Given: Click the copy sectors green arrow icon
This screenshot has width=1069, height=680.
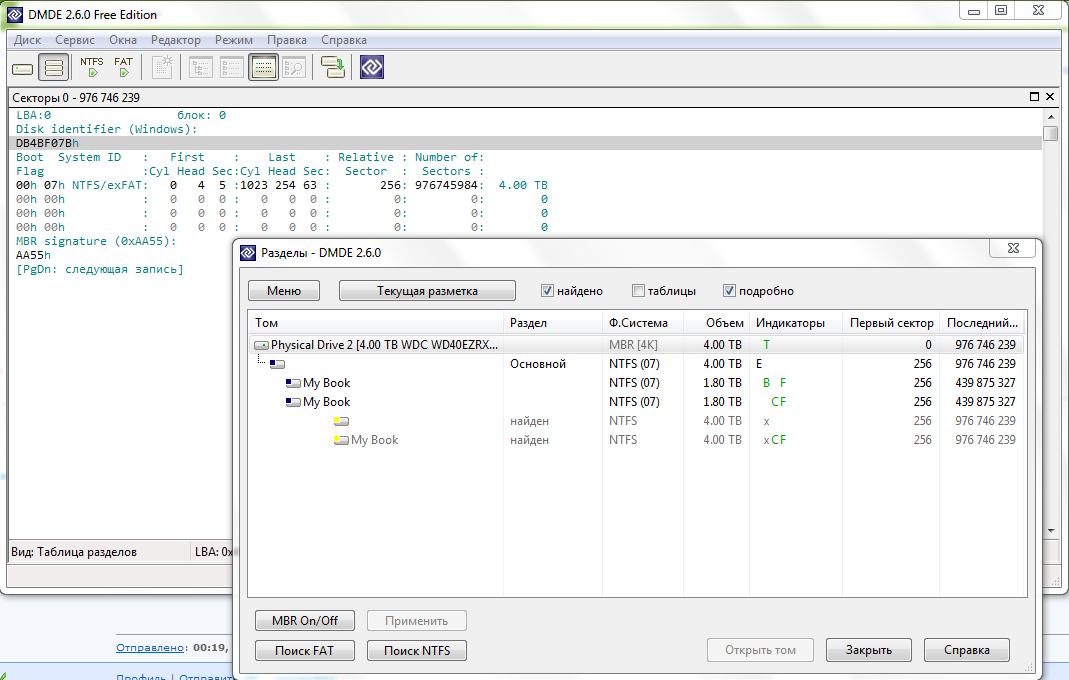Looking at the screenshot, I should (x=333, y=68).
